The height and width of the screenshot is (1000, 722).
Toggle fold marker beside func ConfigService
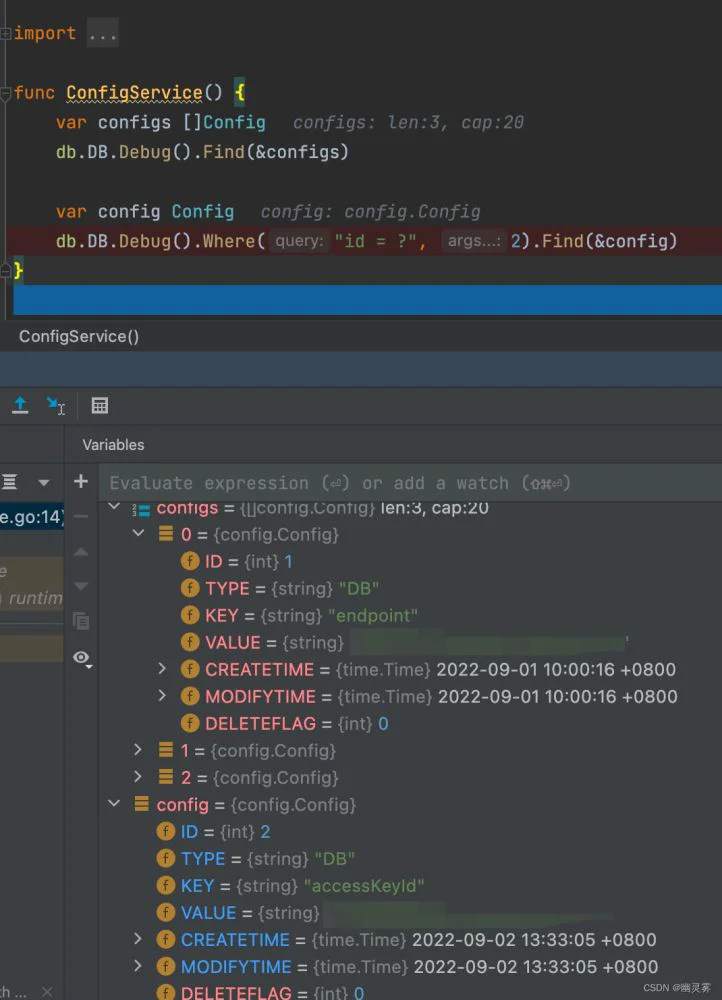click(x=6, y=94)
